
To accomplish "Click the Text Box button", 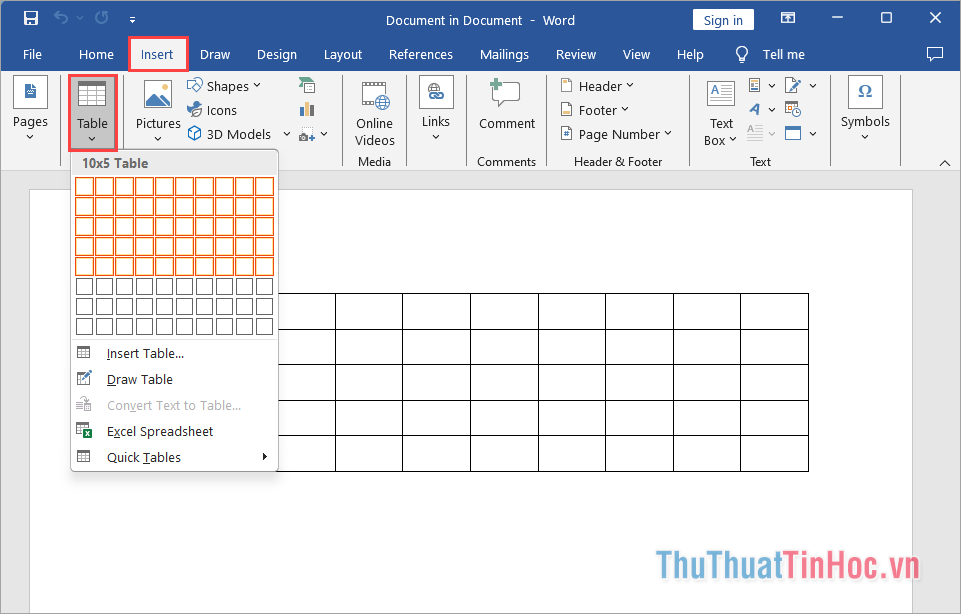I will pyautogui.click(x=721, y=114).
